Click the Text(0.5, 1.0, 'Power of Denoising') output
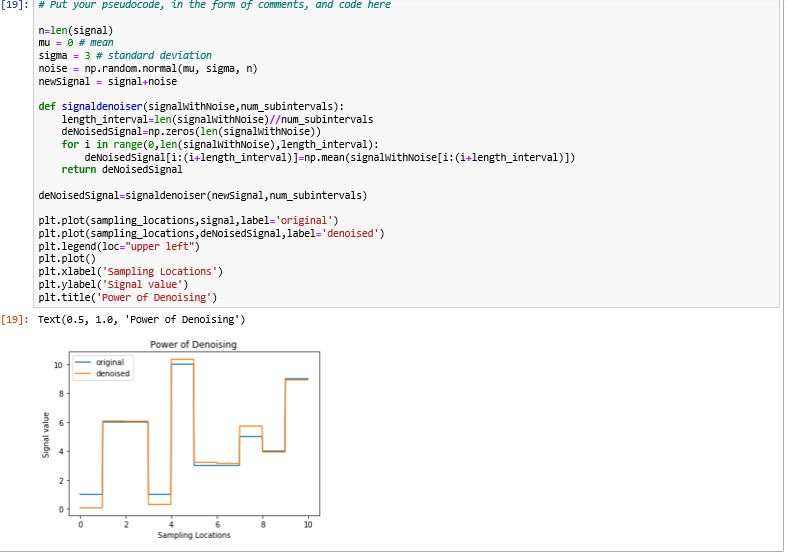 click(x=142, y=320)
